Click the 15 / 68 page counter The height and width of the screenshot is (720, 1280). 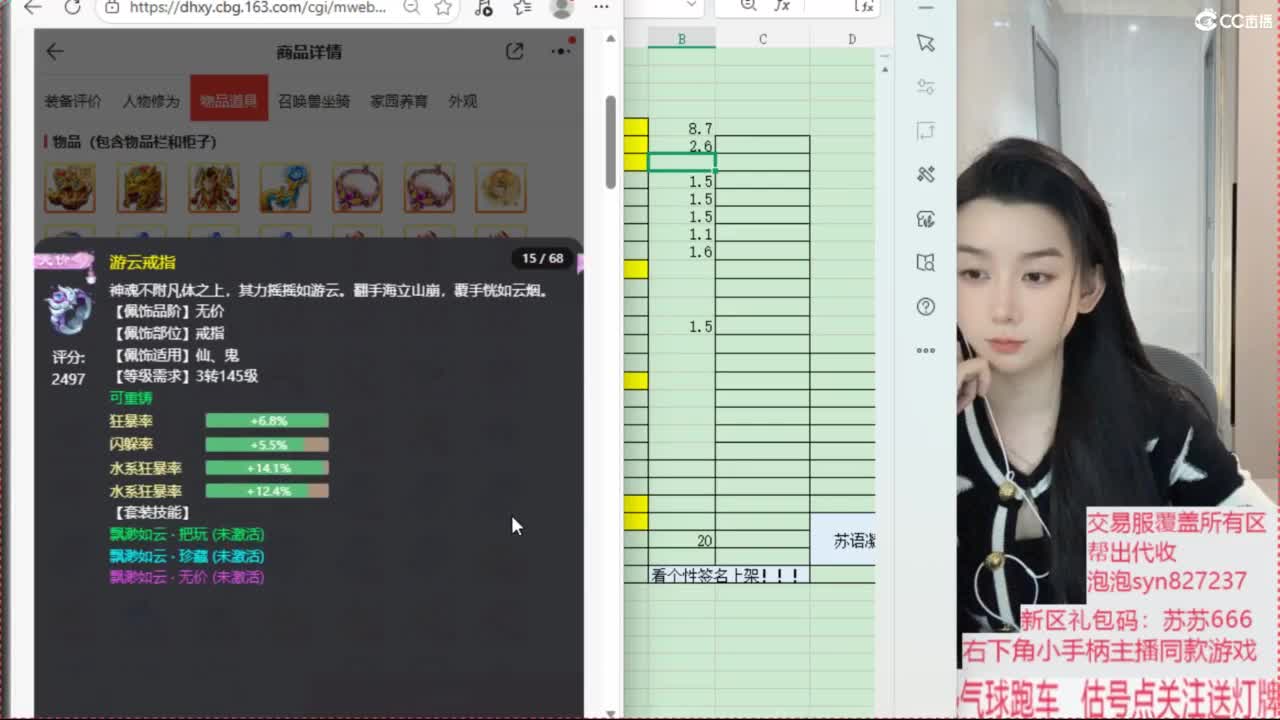click(542, 258)
